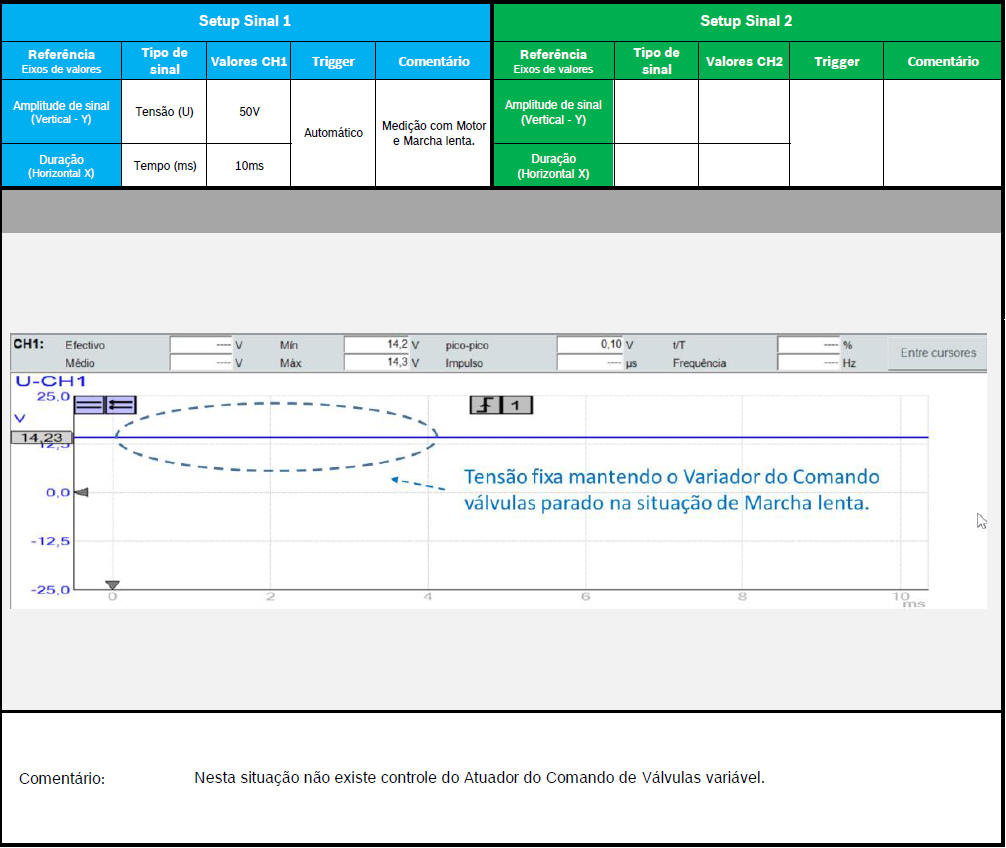This screenshot has width=1006, height=848.
Task: Select the Setup Sinal 1 header
Action: click(245, 21)
